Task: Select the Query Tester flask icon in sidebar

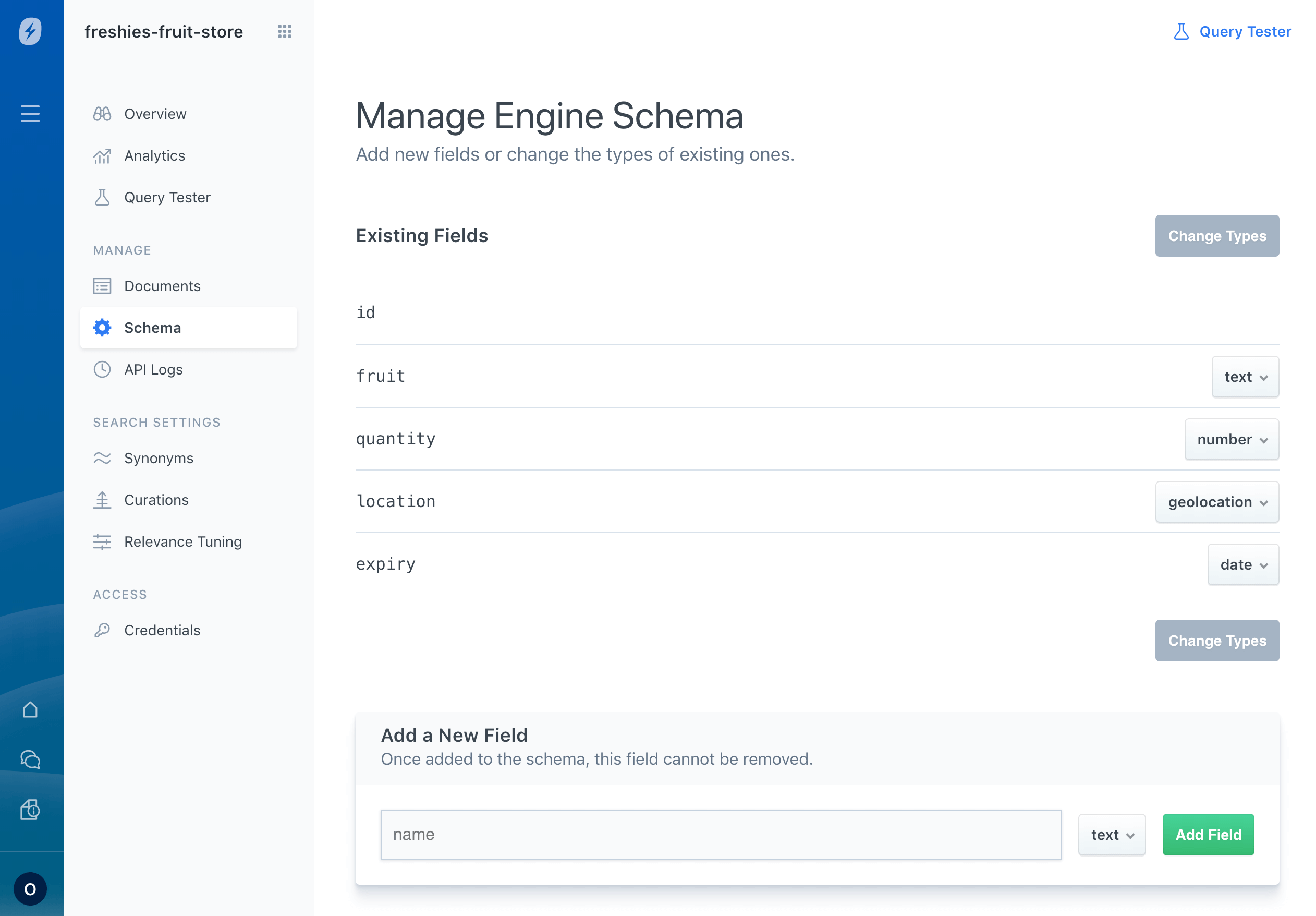Action: pyautogui.click(x=102, y=197)
